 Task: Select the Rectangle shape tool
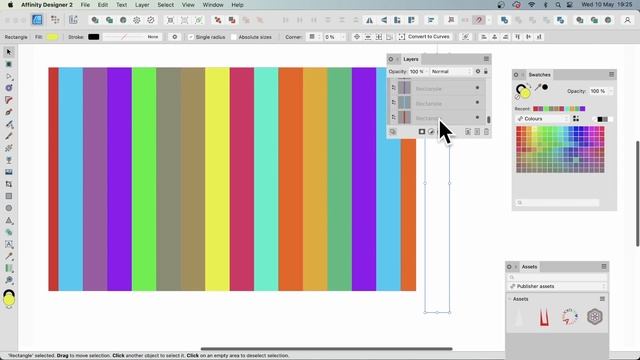(9, 196)
